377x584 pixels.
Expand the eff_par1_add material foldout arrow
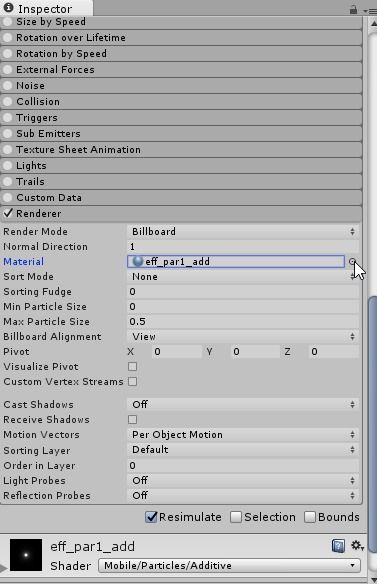click(x=4, y=568)
